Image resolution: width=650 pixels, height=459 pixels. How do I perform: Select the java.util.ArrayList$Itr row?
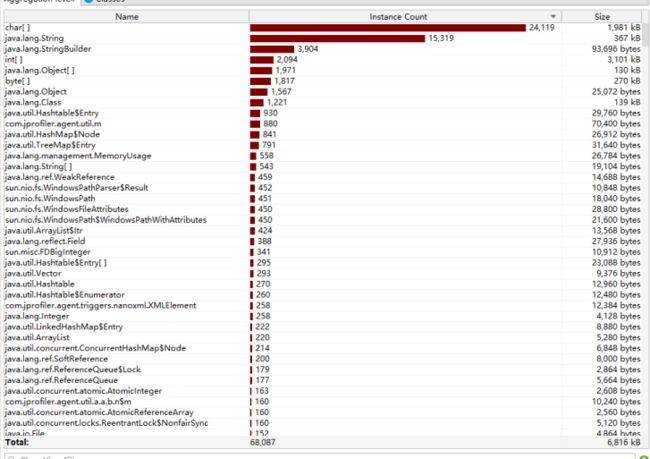(x=323, y=231)
